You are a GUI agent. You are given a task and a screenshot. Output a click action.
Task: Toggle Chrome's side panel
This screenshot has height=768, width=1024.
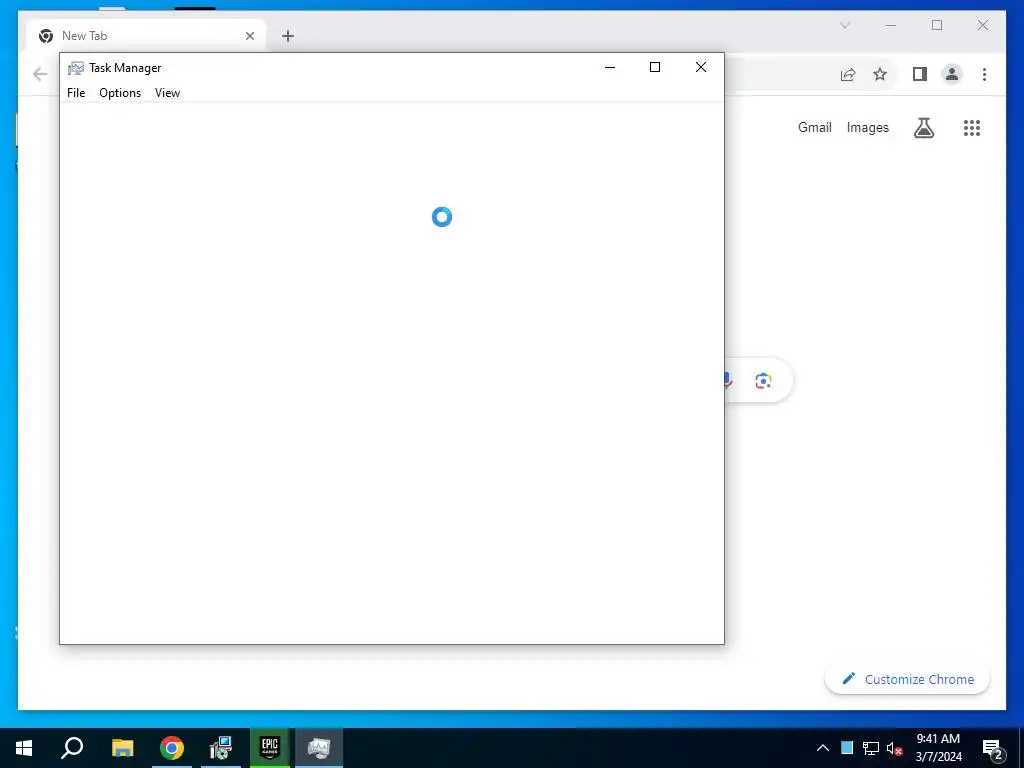click(x=920, y=74)
